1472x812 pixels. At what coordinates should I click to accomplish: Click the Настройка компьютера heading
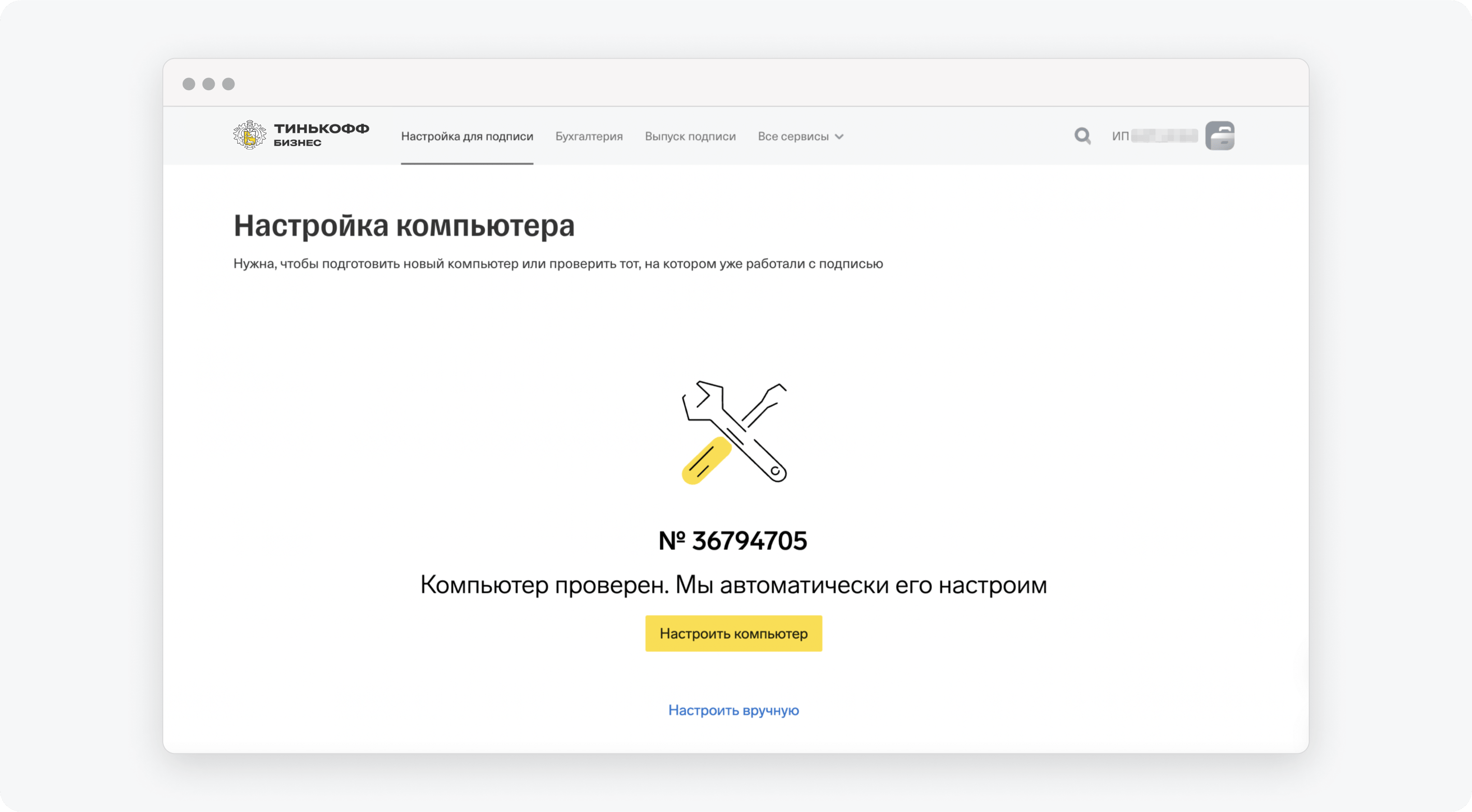404,226
